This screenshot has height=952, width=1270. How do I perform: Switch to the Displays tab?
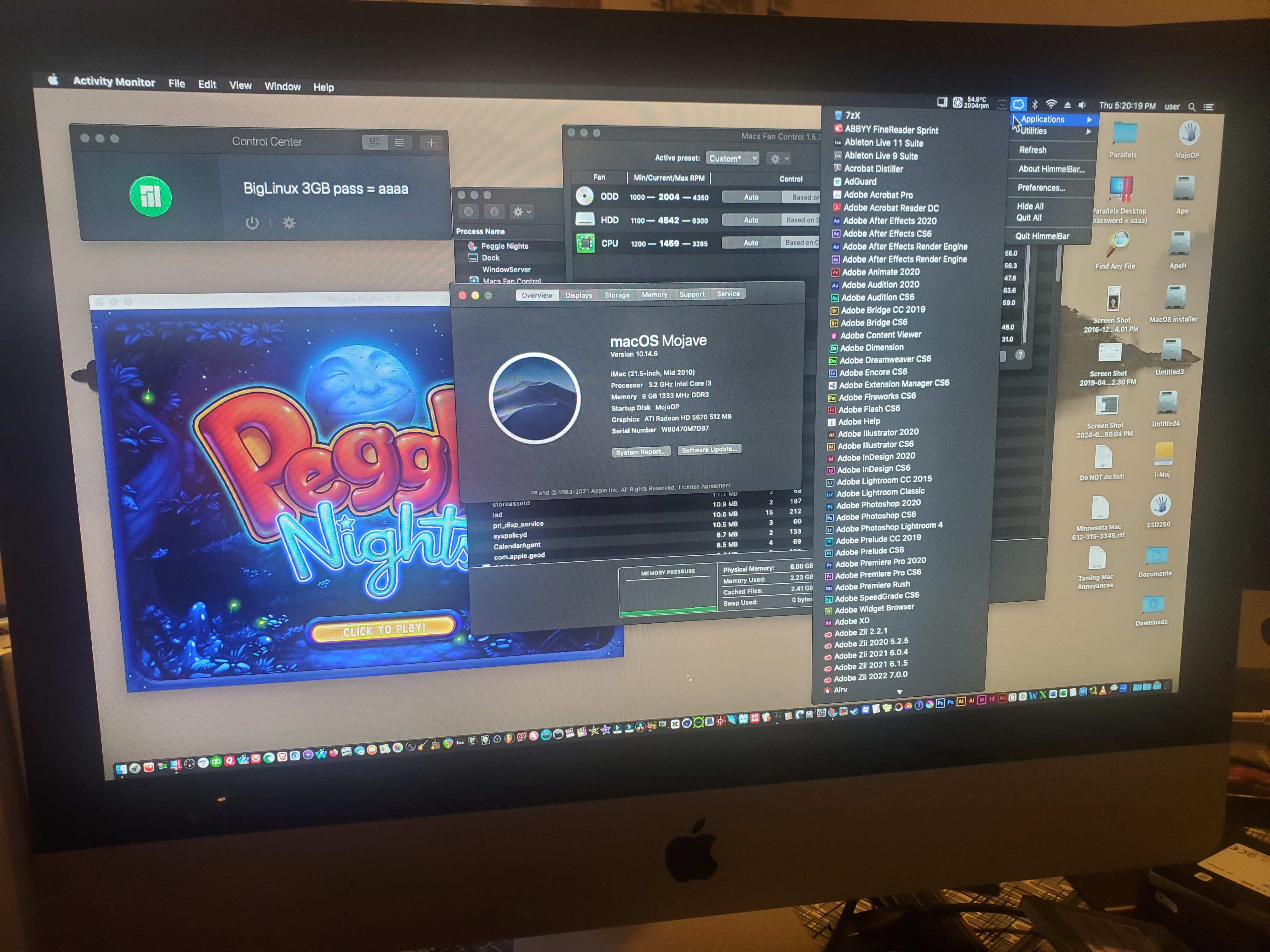click(x=578, y=295)
